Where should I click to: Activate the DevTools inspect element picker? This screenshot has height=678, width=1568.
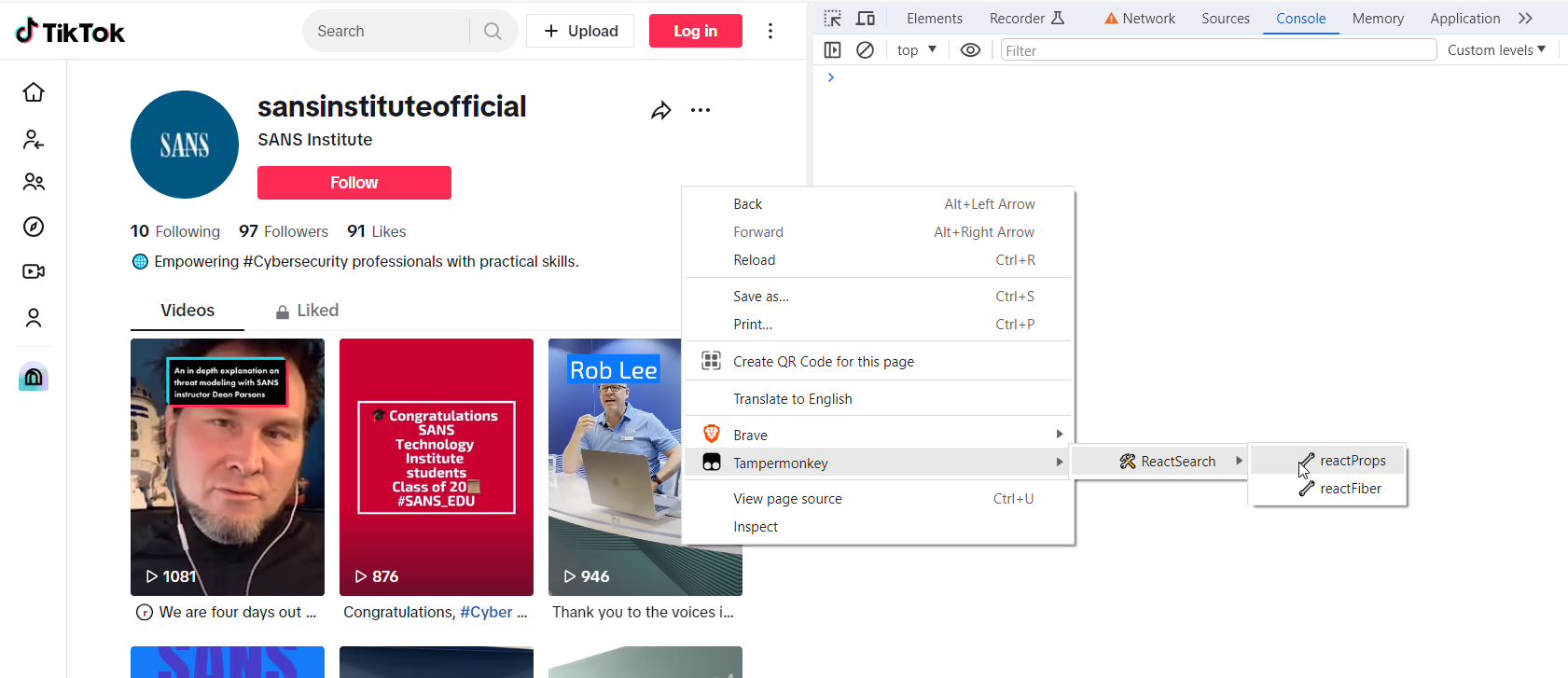point(833,19)
